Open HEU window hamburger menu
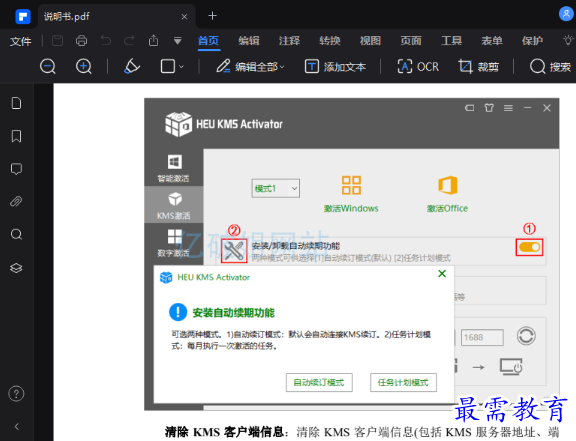 (x=508, y=108)
